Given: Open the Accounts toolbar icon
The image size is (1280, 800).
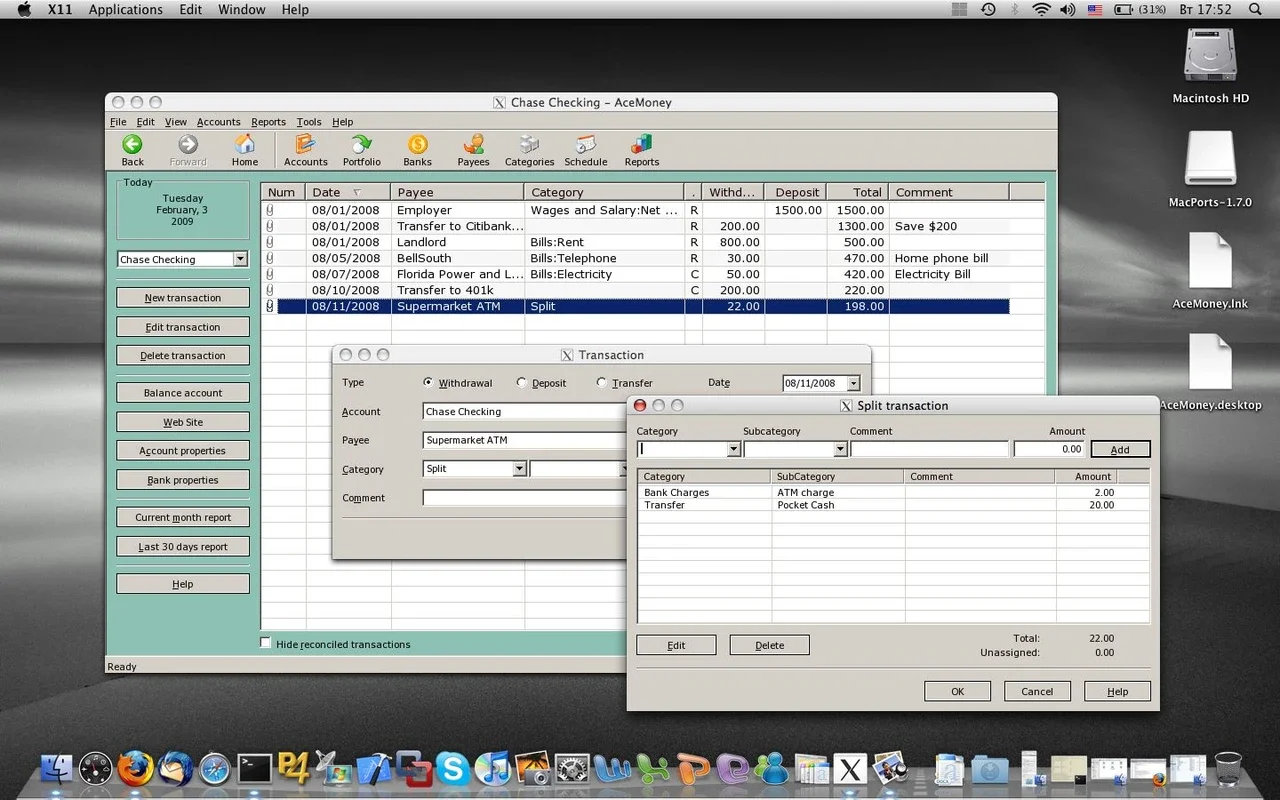Looking at the screenshot, I should 306,150.
